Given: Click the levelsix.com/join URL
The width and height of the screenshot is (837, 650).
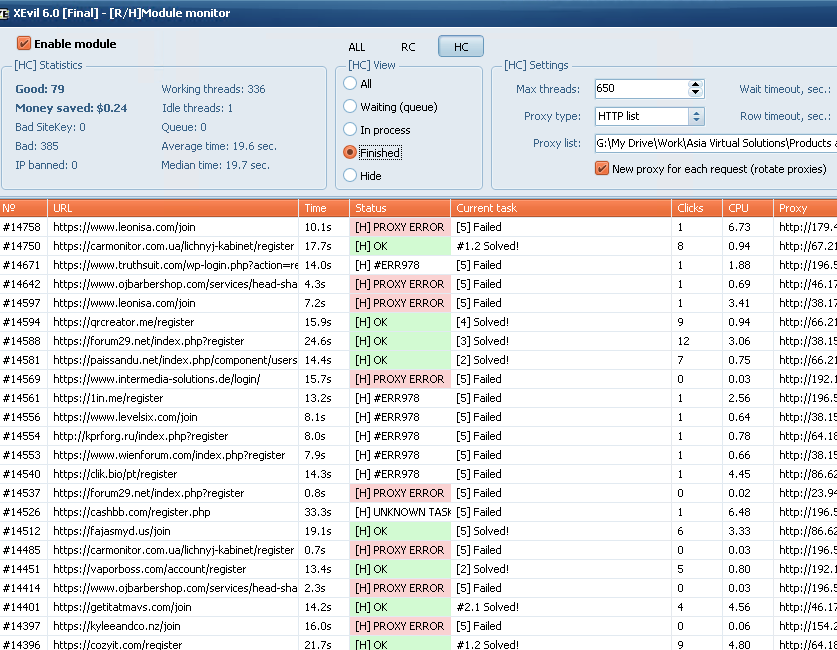Looking at the screenshot, I should 125,417.
